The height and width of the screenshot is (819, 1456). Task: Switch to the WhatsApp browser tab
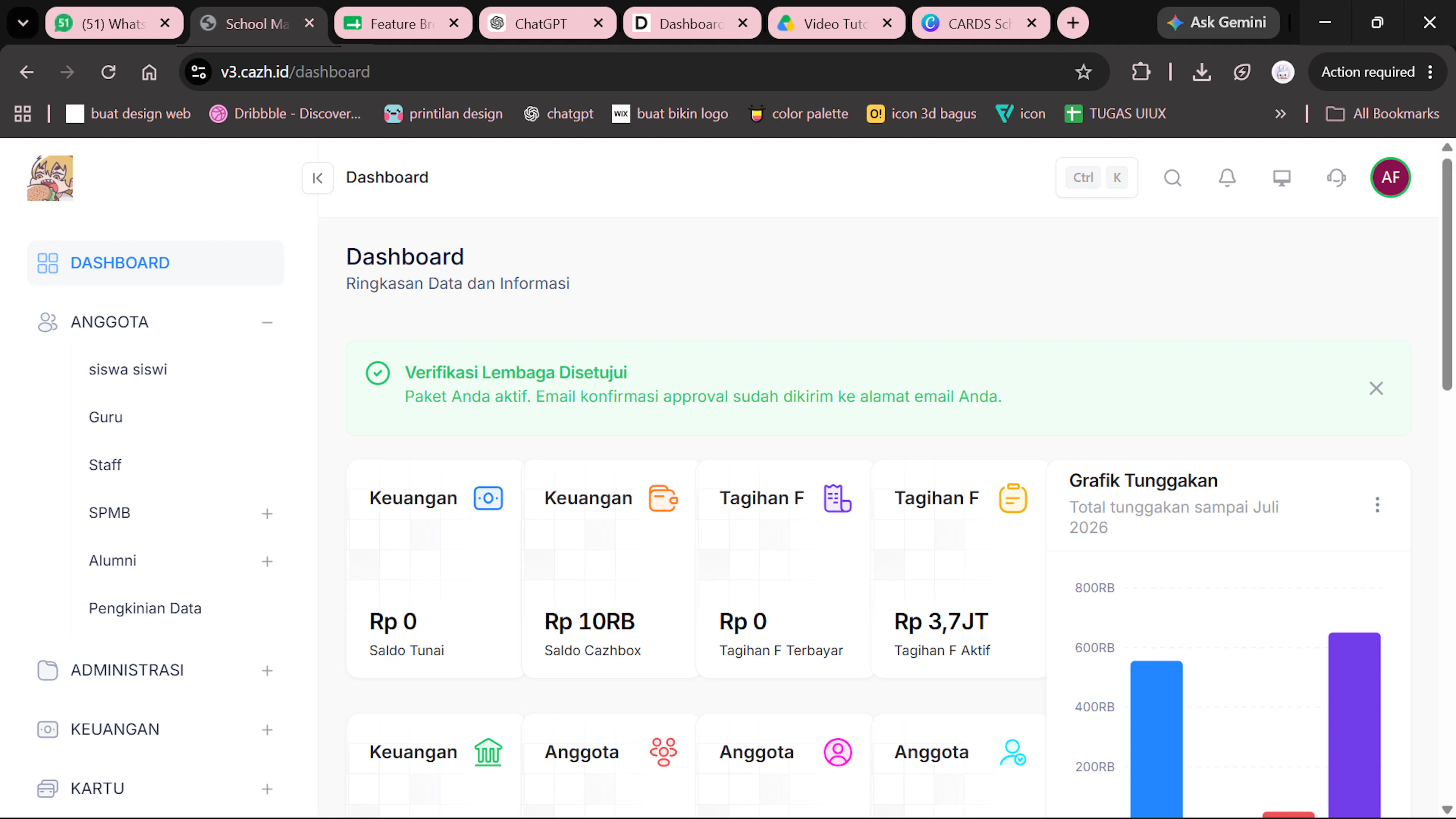[x=114, y=23]
